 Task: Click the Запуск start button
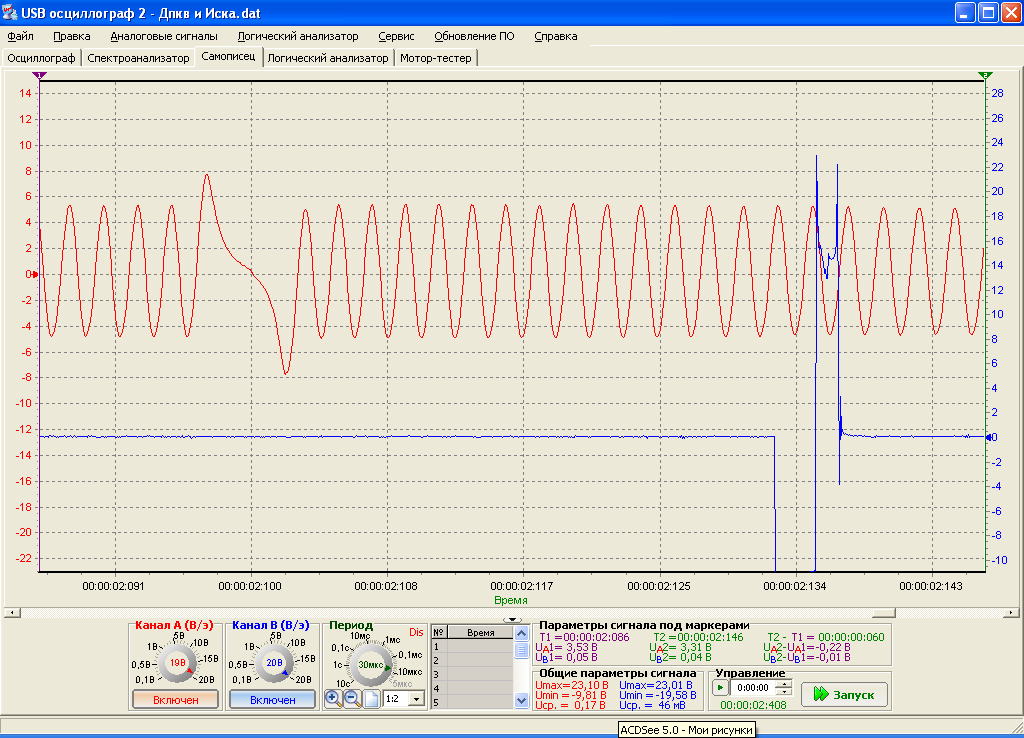coord(844,694)
